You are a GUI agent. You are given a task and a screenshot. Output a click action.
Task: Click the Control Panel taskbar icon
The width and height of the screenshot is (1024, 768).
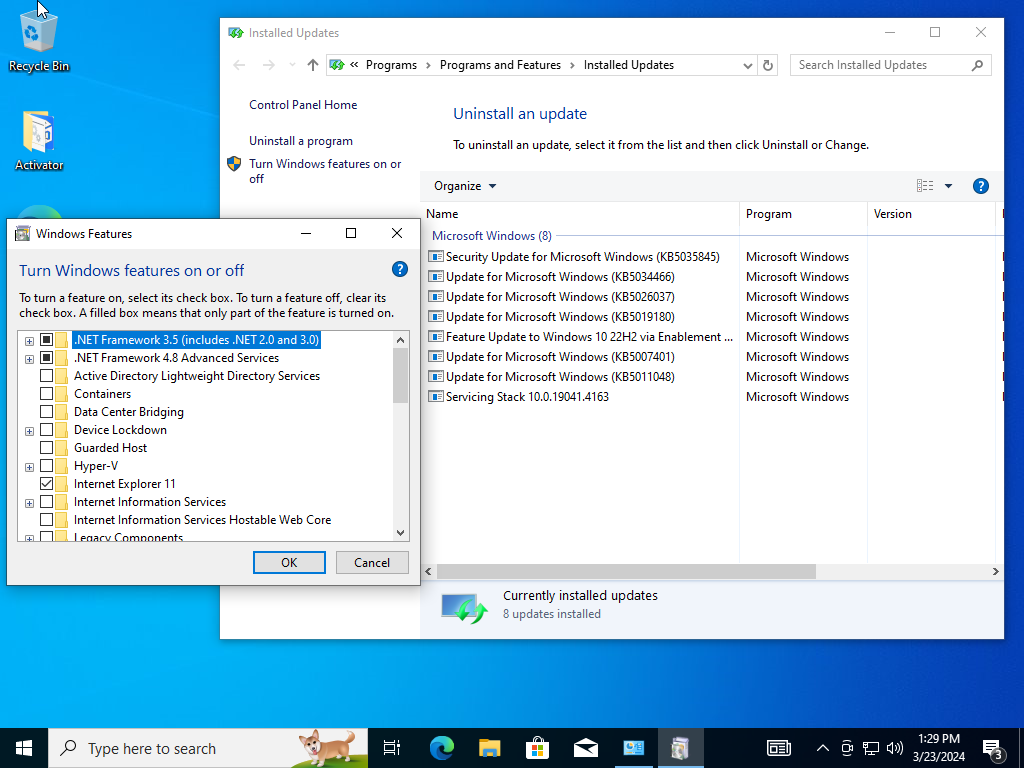click(x=633, y=748)
